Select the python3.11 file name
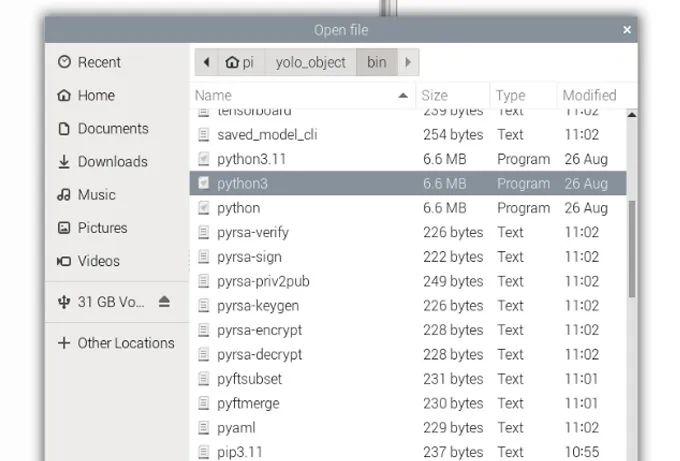680x461 pixels. pos(252,159)
